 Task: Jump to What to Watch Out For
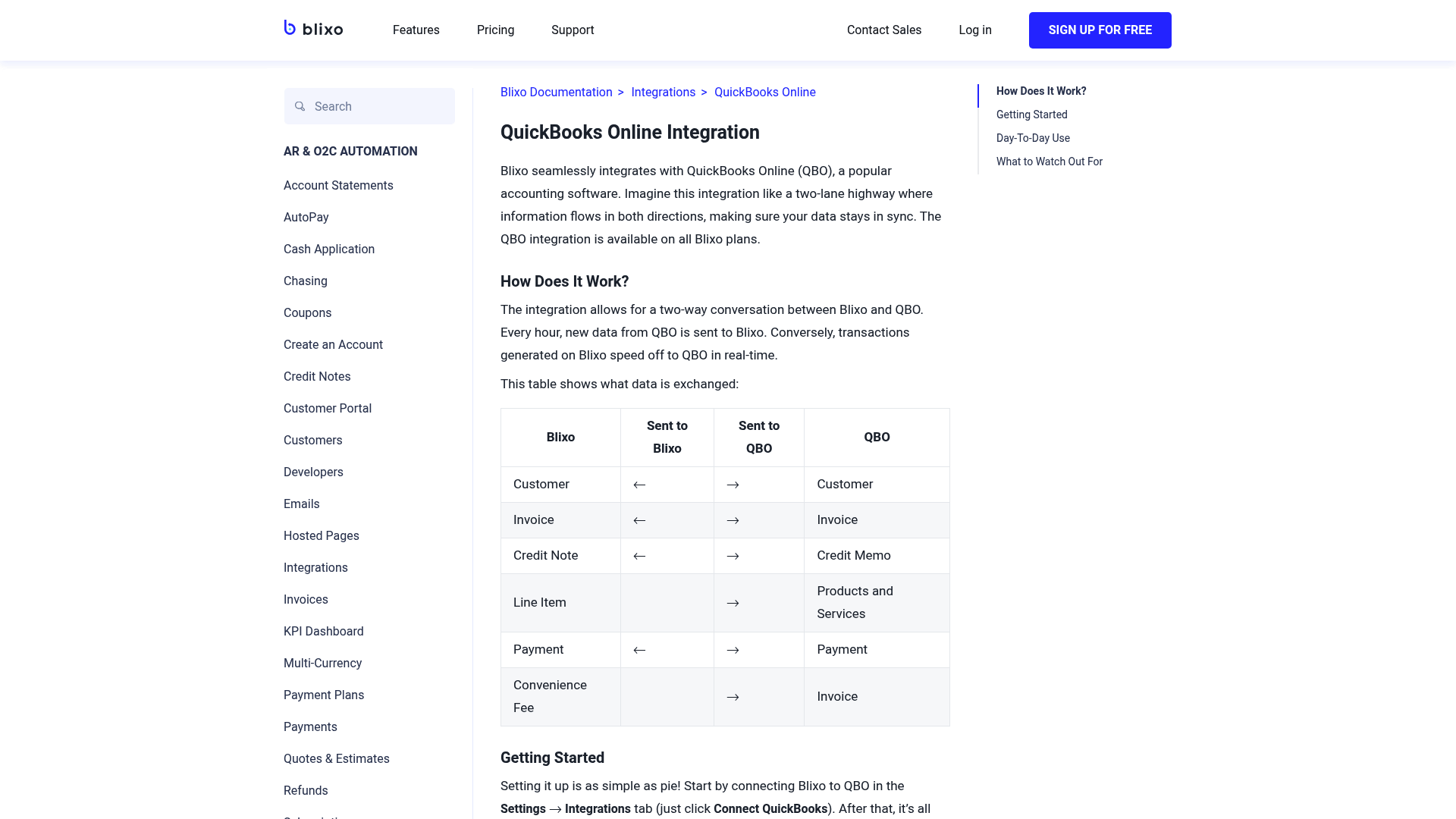[1050, 162]
